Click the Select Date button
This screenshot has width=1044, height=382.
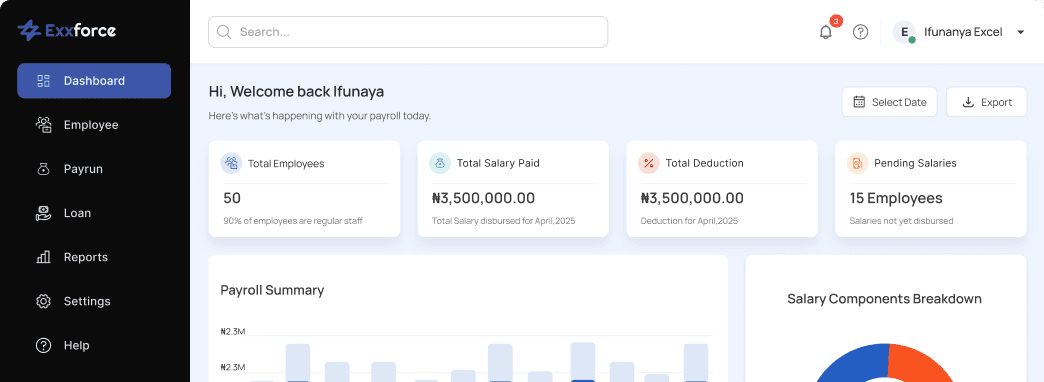[890, 102]
